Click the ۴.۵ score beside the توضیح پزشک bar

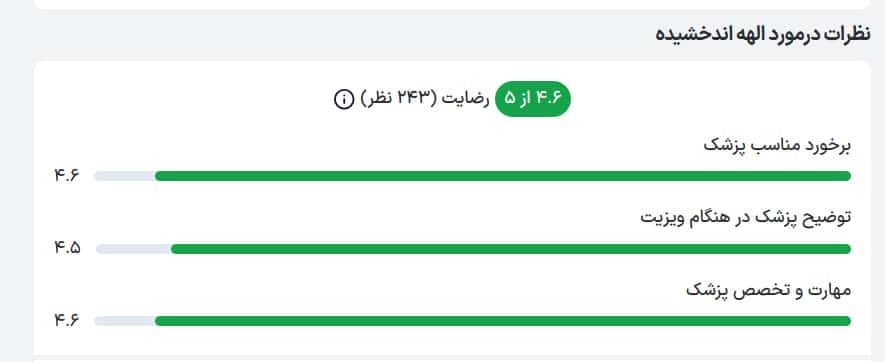[67, 248]
